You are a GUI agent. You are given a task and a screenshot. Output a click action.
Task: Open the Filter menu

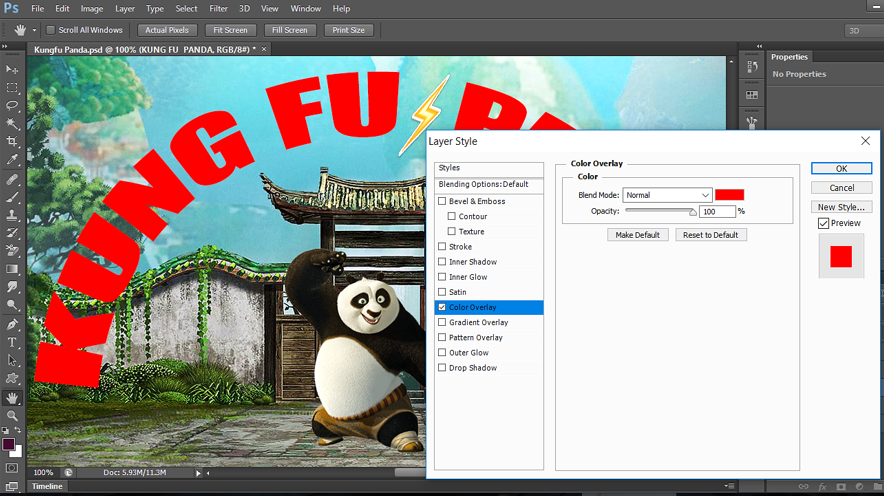click(218, 8)
